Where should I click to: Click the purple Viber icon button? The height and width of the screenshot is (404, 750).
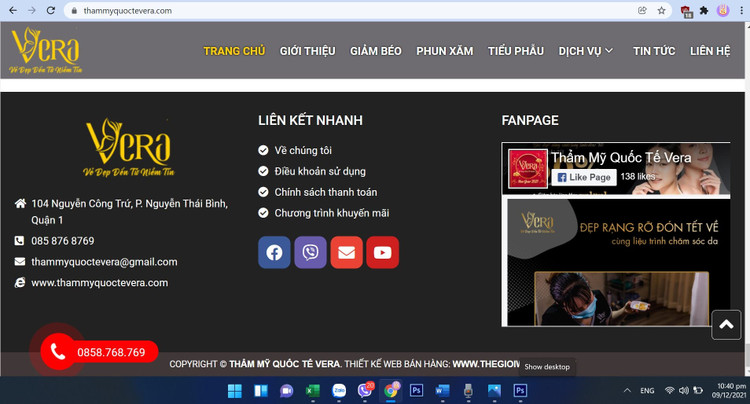[310, 252]
